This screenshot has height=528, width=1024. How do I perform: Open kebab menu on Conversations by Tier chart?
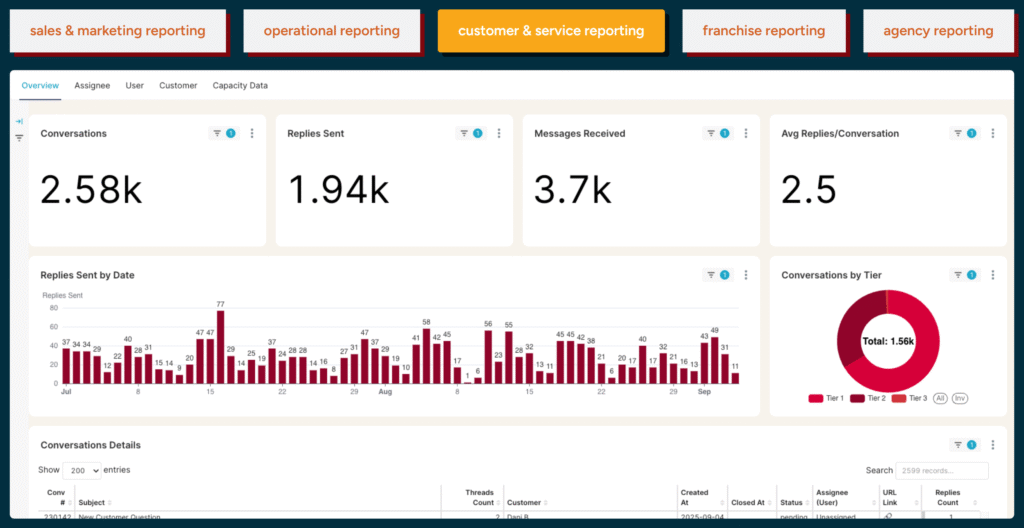993,275
